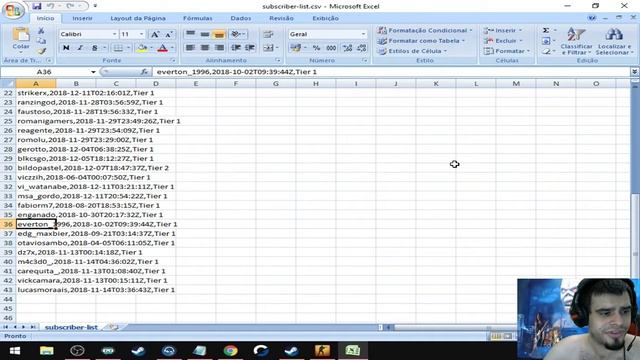This screenshot has height=360, width=640.
Task: Increase decimal places in the Número group
Action: (x=347, y=48)
